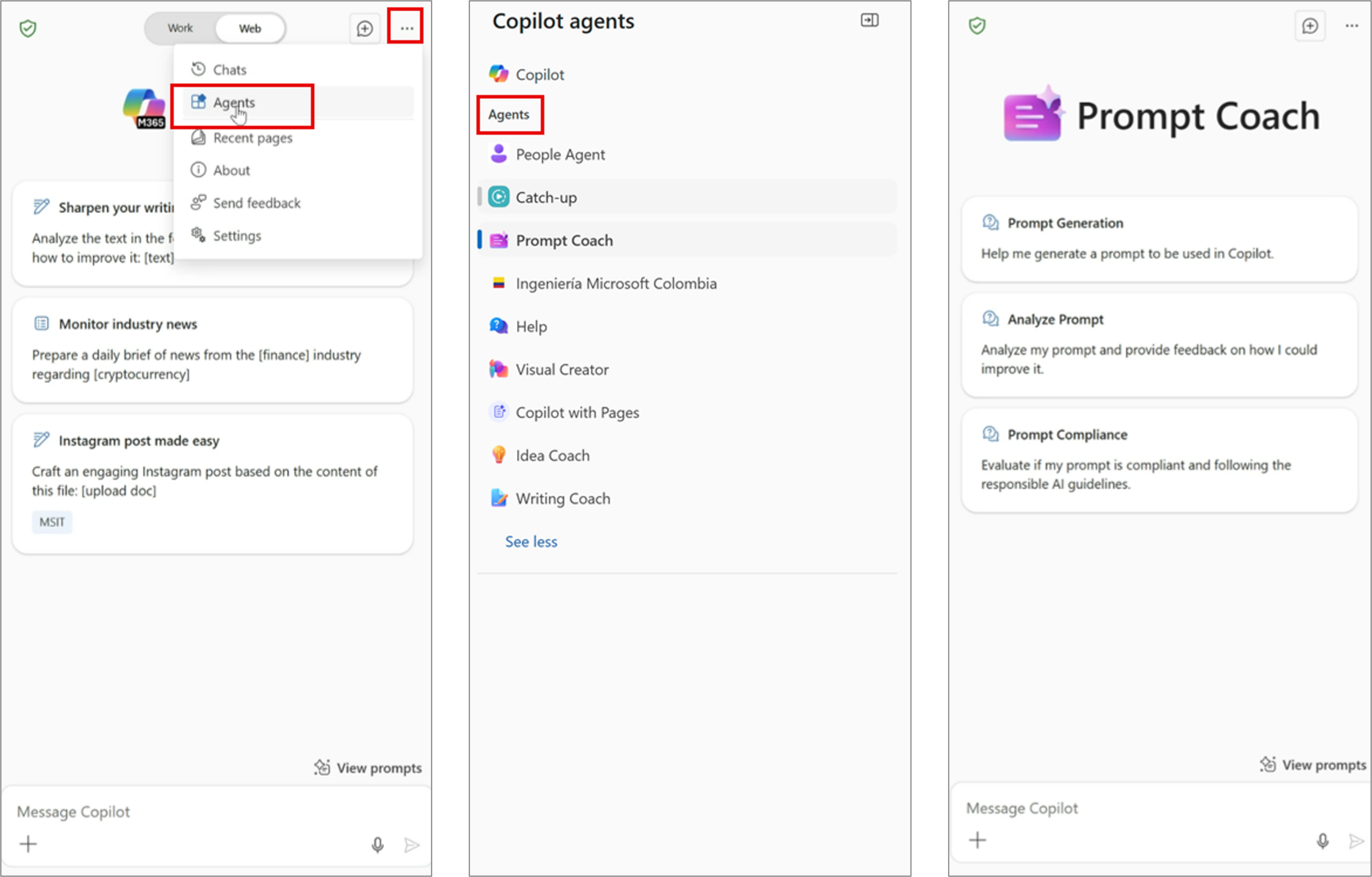Click the Idea Coach lightbulb icon
The width and height of the screenshot is (1372, 877).
(x=498, y=455)
